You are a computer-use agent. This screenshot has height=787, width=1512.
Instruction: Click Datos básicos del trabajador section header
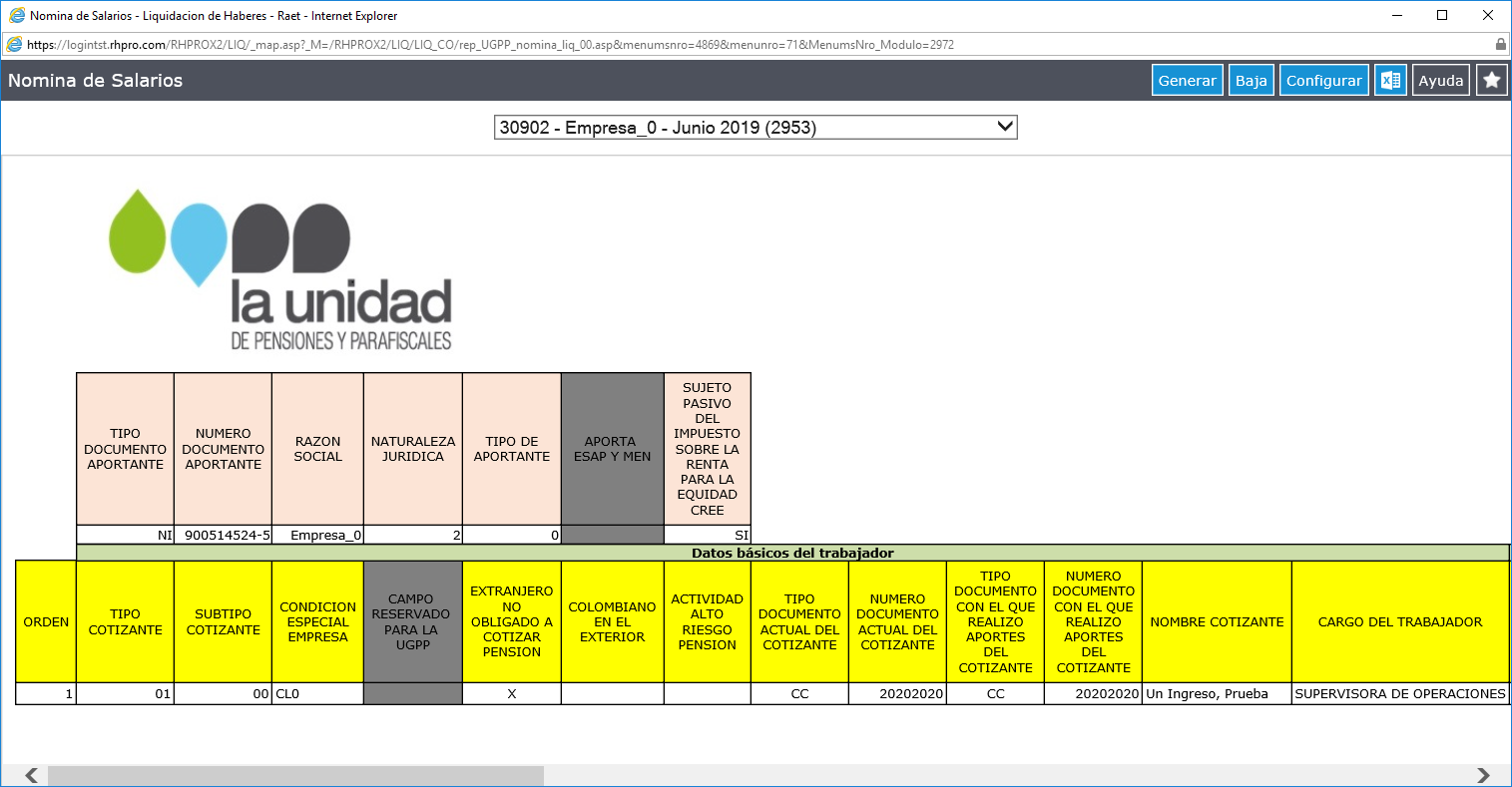tap(792, 553)
